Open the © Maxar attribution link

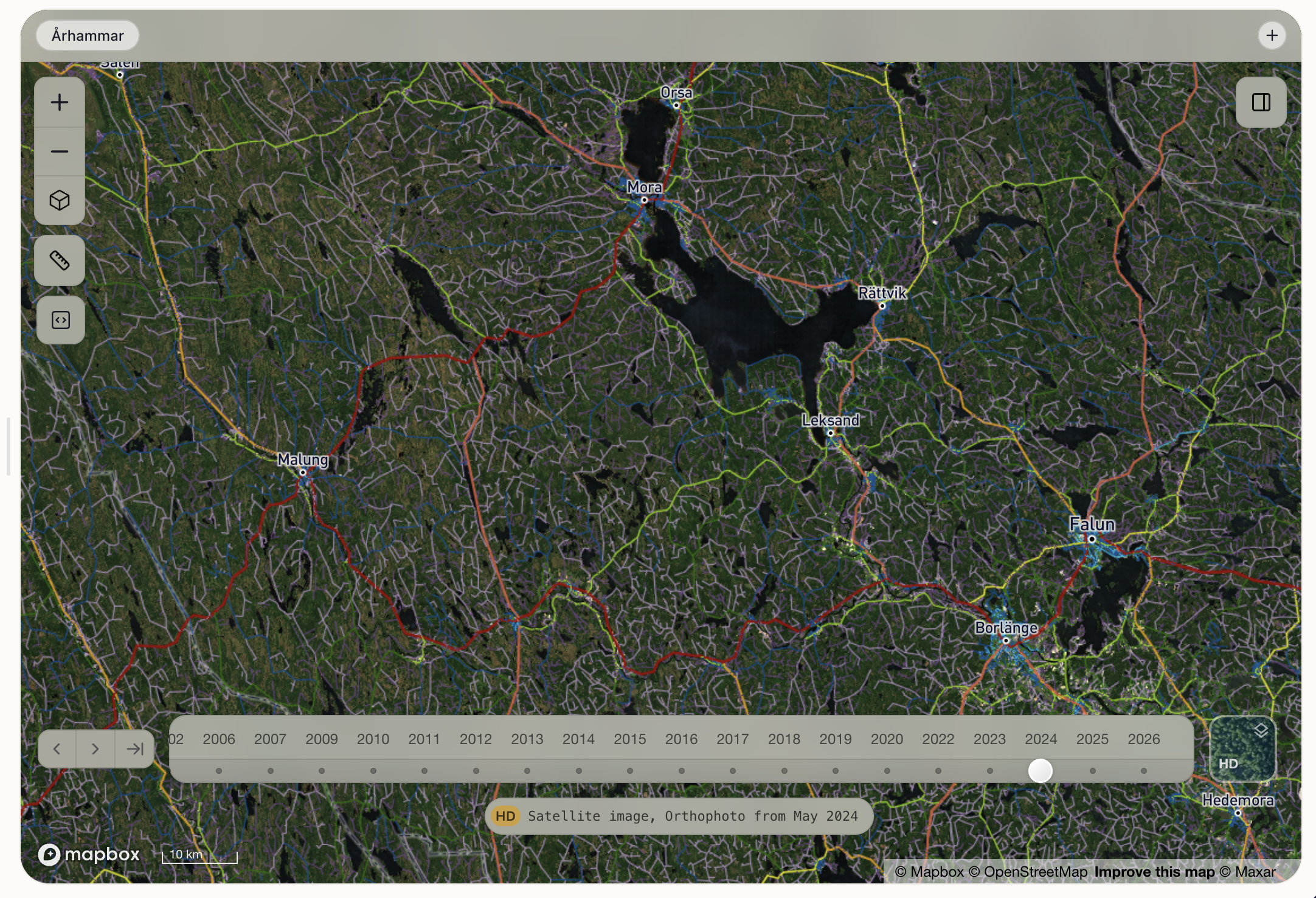pos(1247,872)
